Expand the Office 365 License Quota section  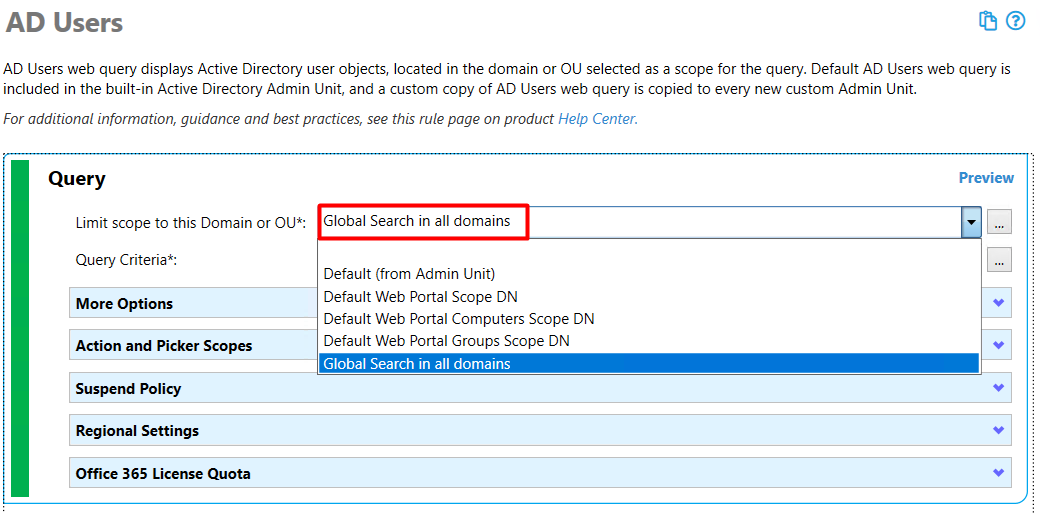pyautogui.click(x=540, y=473)
